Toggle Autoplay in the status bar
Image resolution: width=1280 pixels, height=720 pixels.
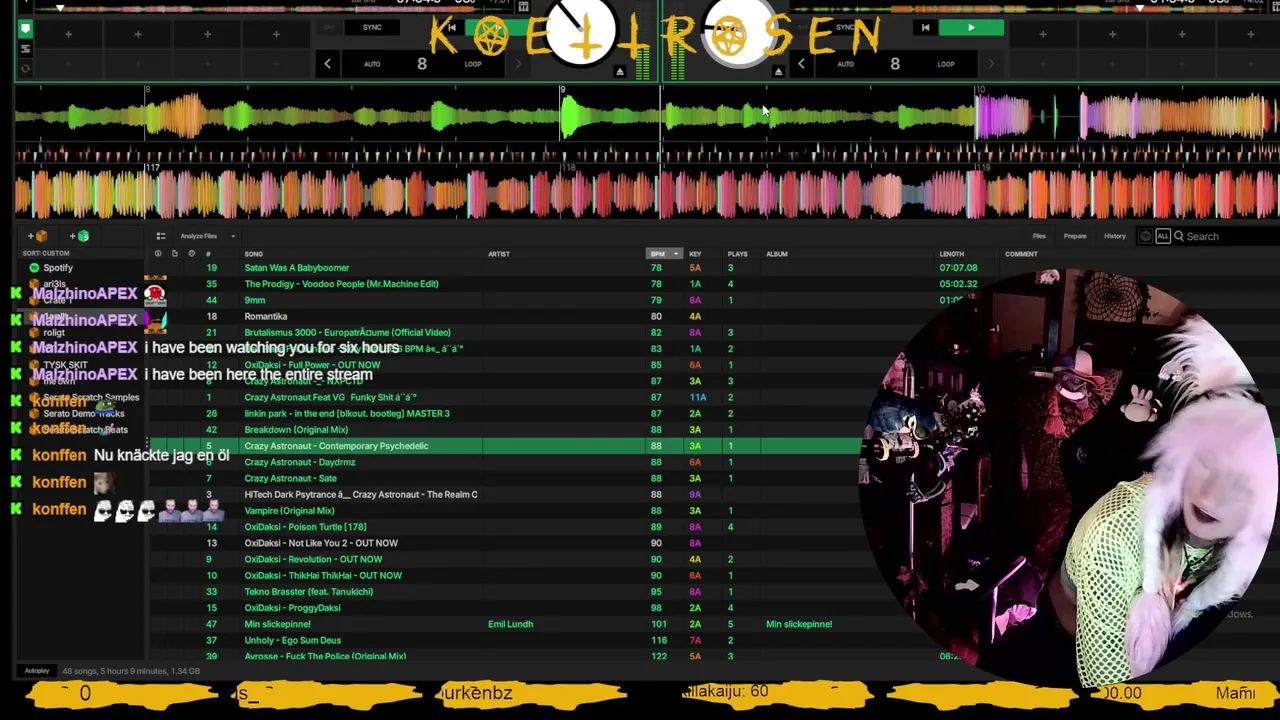pos(36,671)
